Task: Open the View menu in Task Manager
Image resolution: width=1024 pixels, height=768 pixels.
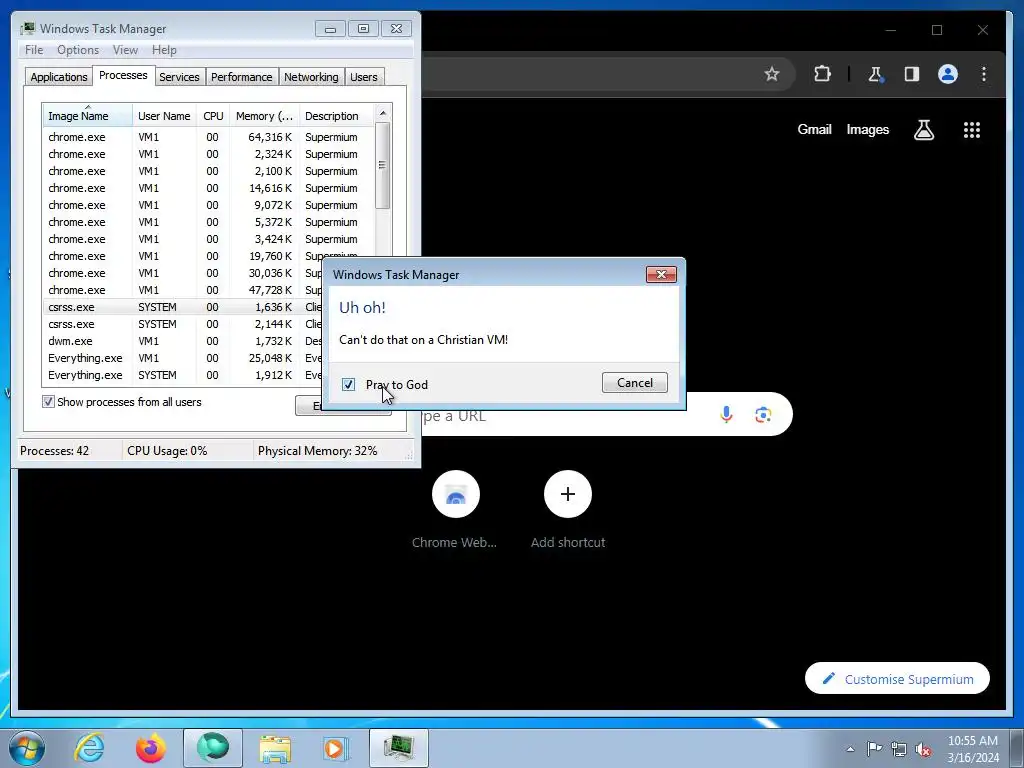Action: [x=125, y=50]
